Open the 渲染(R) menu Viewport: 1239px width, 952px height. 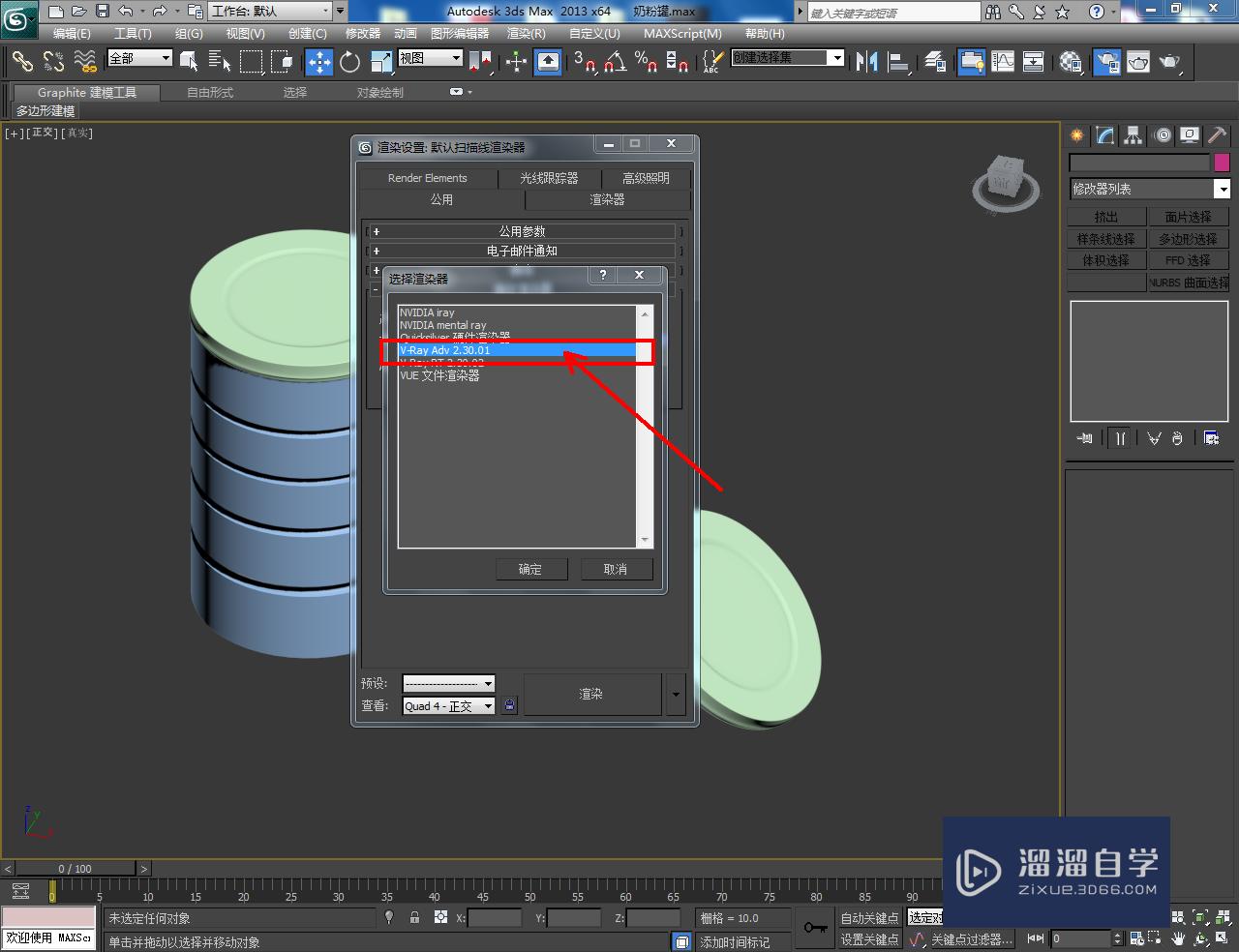click(x=526, y=33)
